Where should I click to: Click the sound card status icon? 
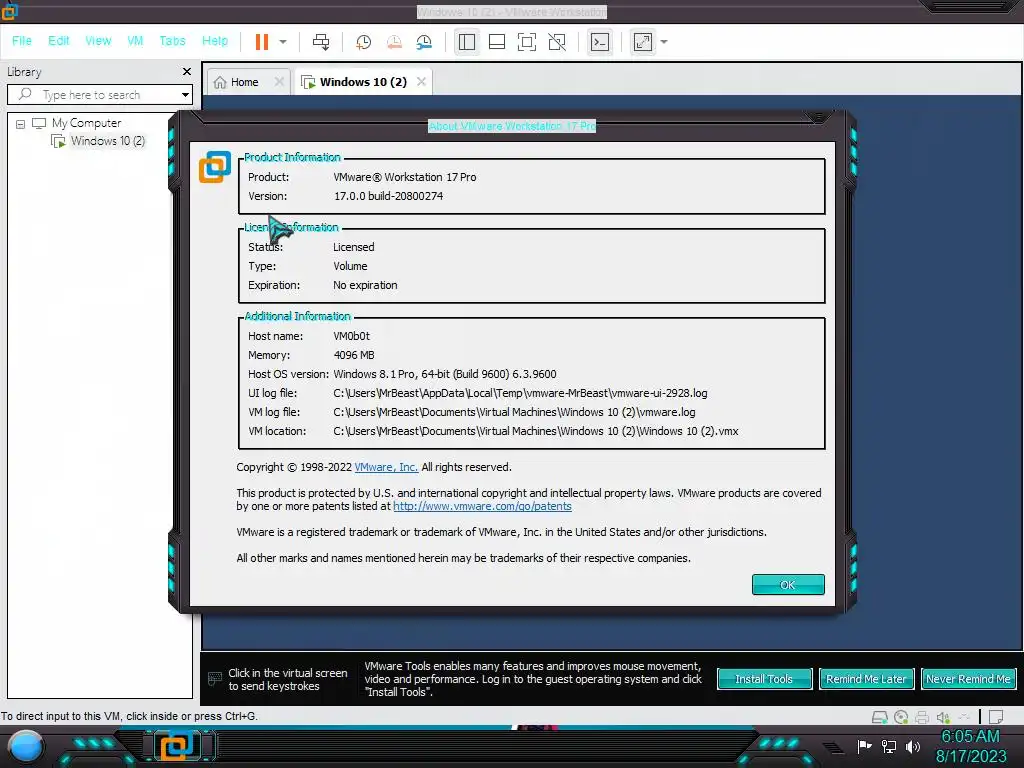pos(943,717)
